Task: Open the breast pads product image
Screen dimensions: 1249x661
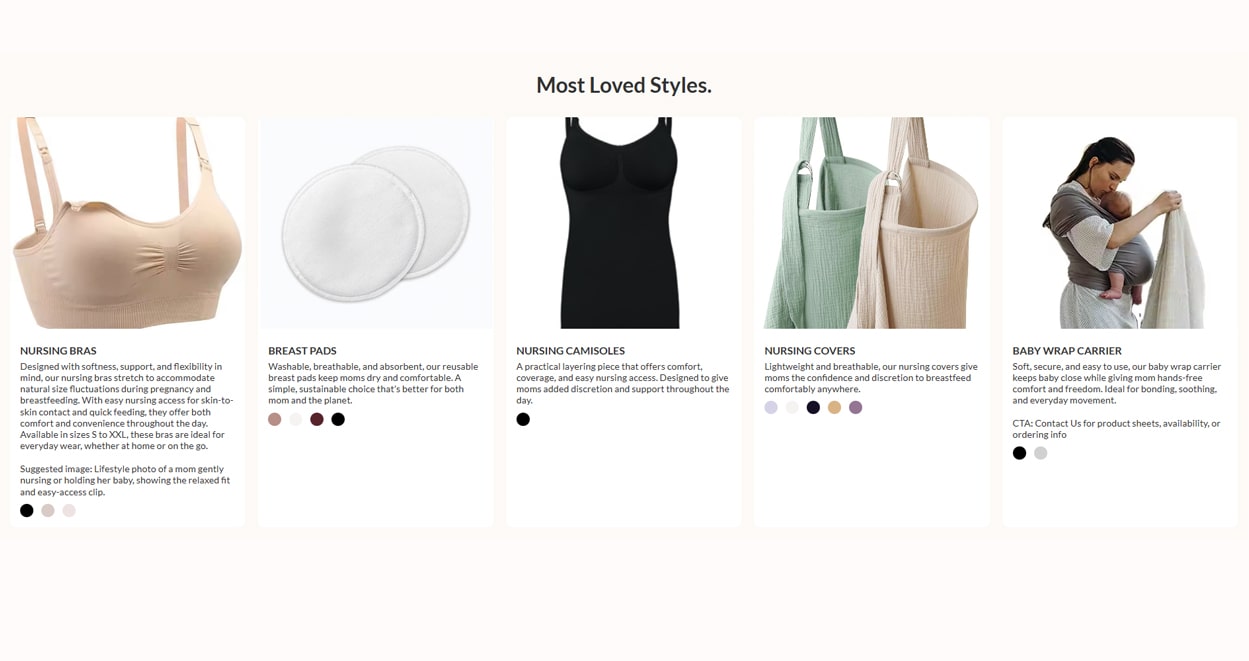Action: (x=375, y=223)
